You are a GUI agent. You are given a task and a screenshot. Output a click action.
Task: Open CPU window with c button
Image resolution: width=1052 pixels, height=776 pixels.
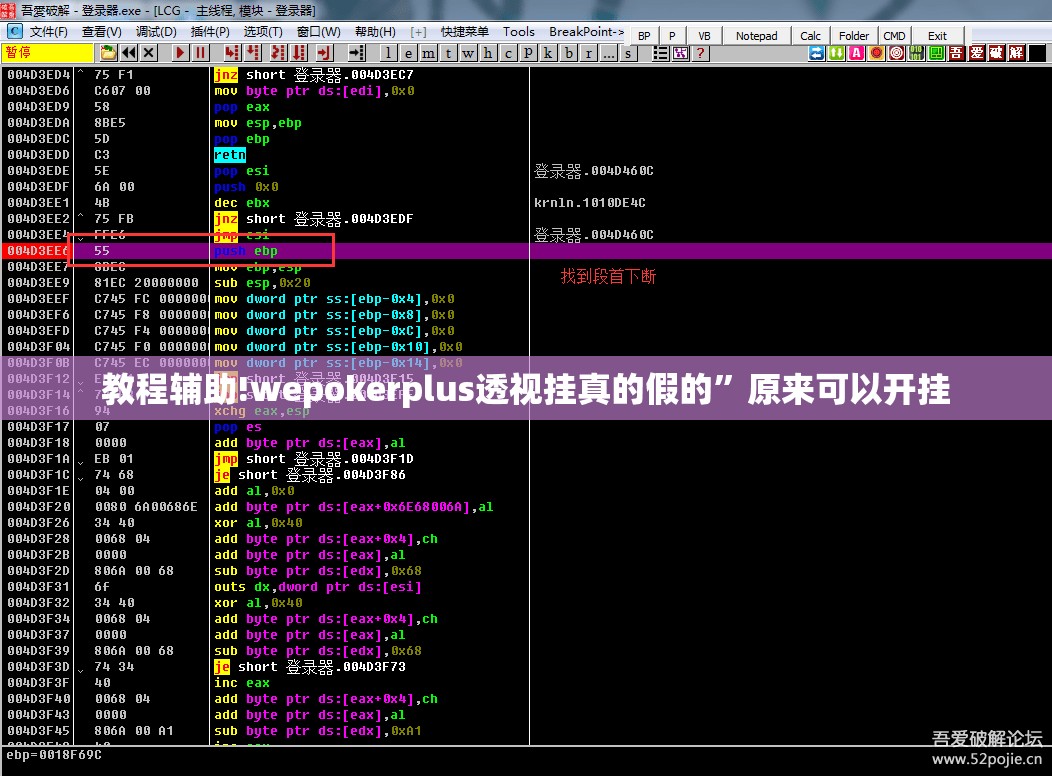point(509,53)
